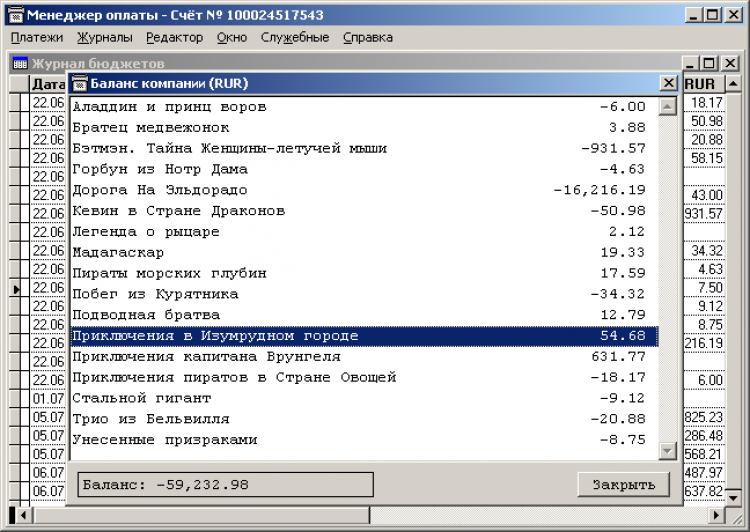The height and width of the screenshot is (532, 750).
Task: Select row Пираты морских глубин
Action: [364, 273]
